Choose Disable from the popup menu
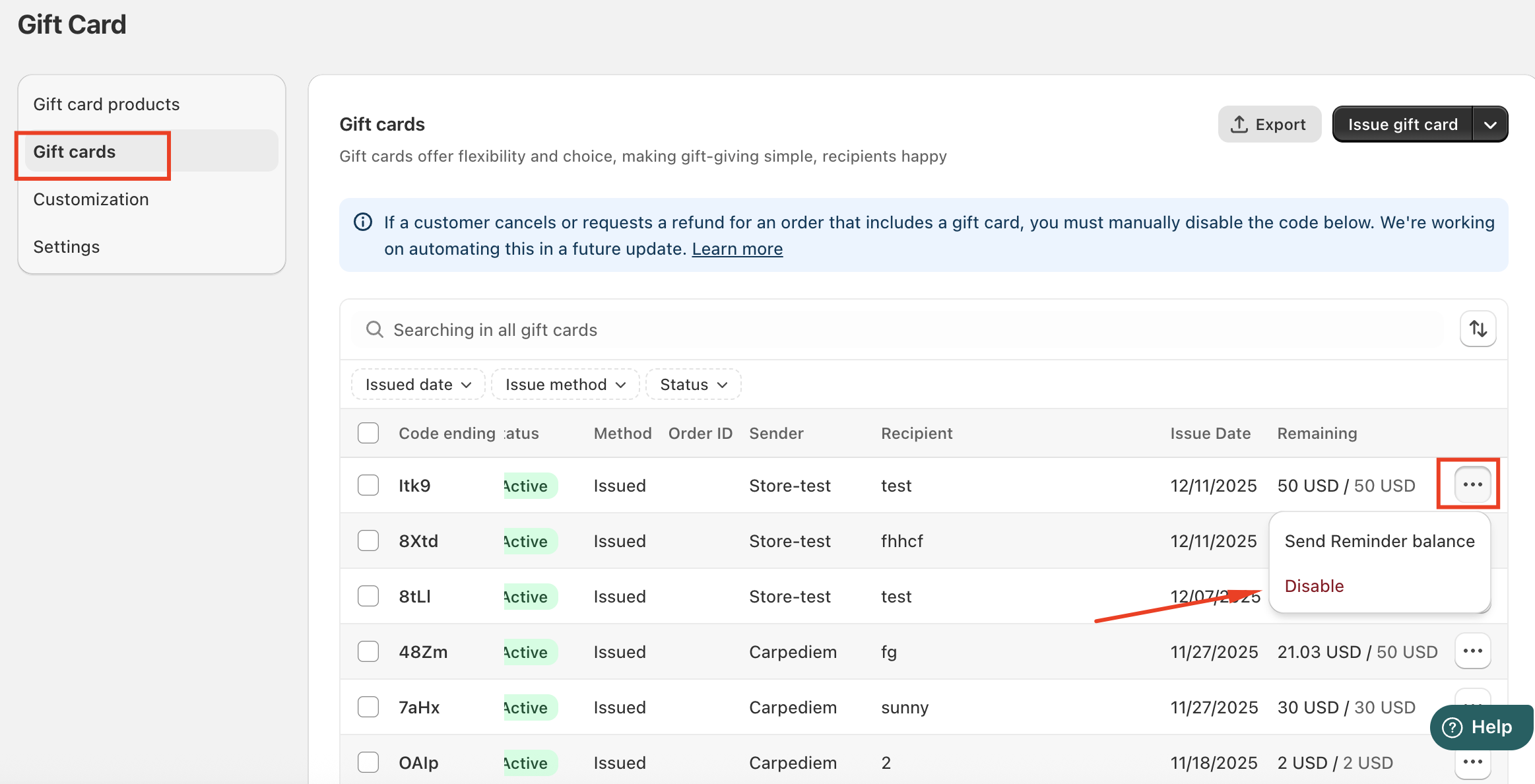Image resolution: width=1535 pixels, height=784 pixels. point(1314,586)
